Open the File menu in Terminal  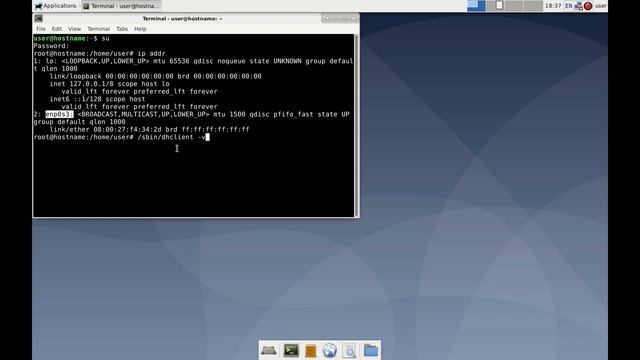(41, 29)
